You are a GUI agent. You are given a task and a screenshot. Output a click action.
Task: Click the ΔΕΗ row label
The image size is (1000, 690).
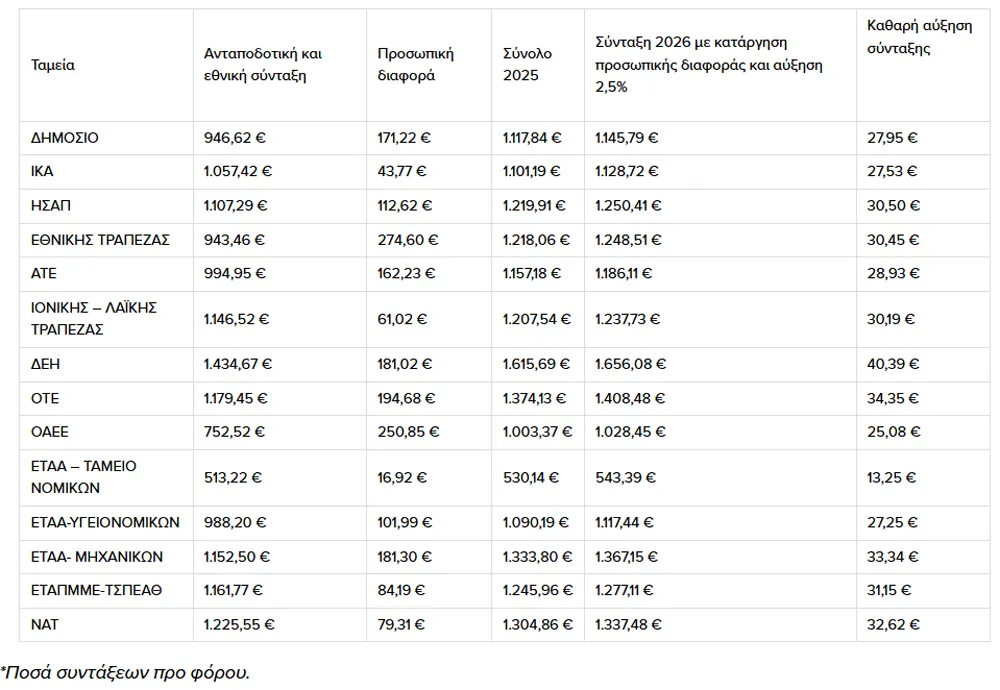coord(45,364)
